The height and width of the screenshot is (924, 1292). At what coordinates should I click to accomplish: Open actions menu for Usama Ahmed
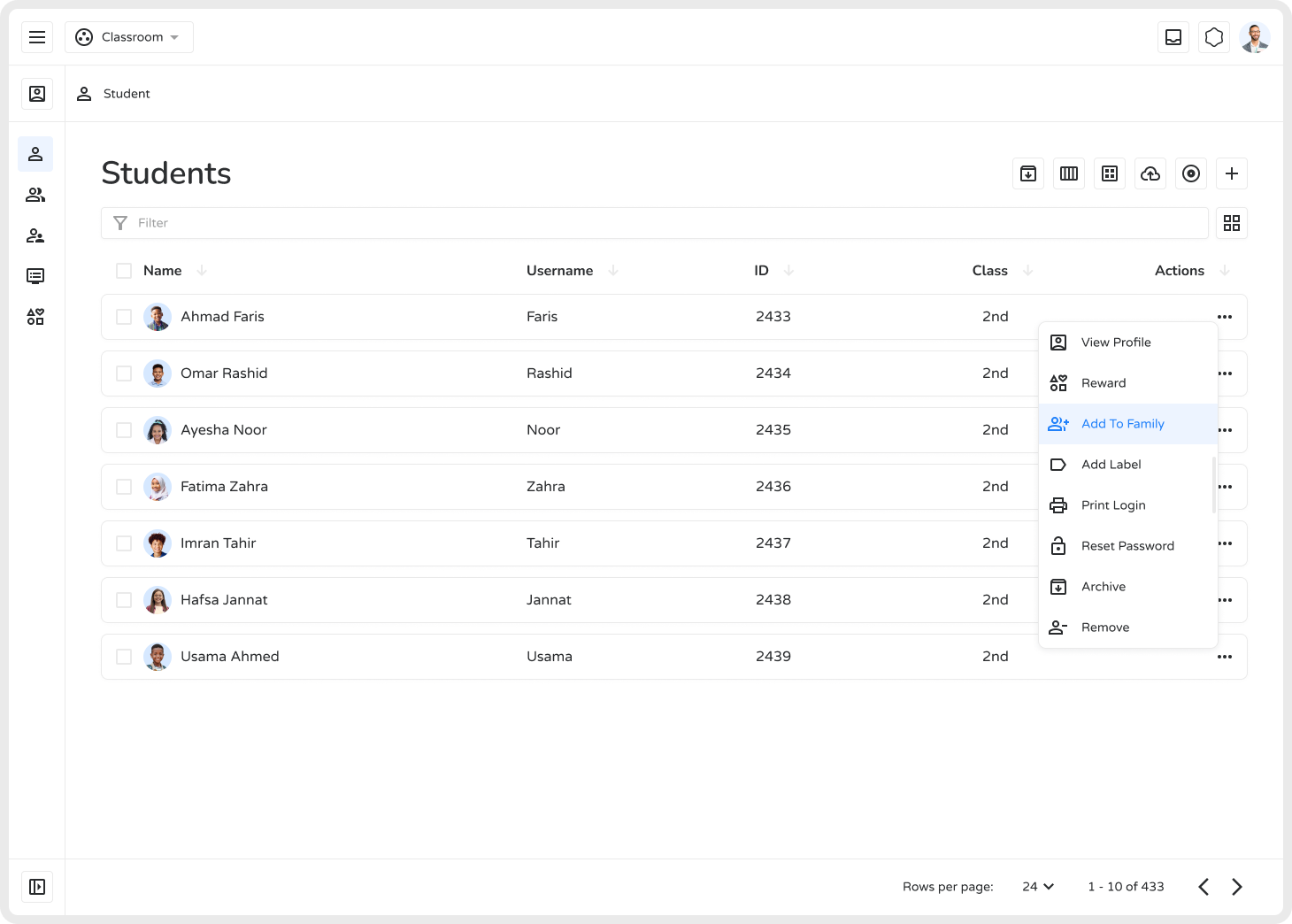pyautogui.click(x=1225, y=657)
